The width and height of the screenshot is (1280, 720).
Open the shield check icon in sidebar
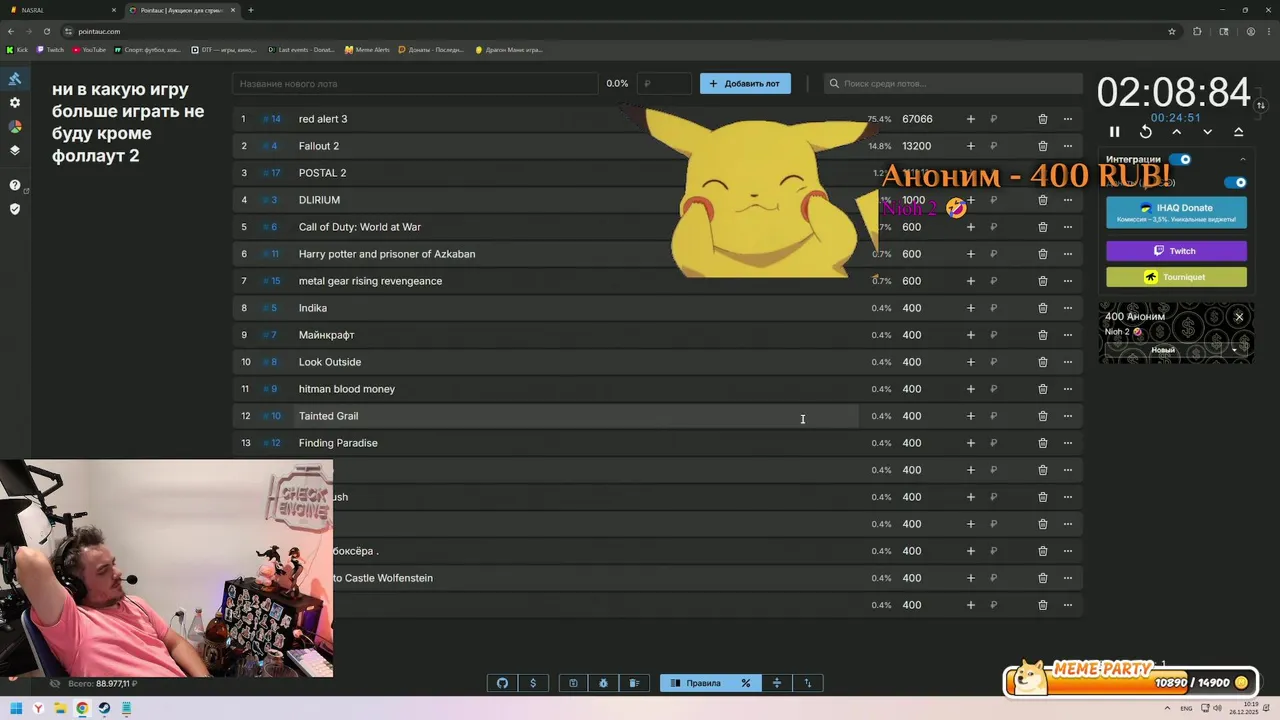tap(15, 209)
